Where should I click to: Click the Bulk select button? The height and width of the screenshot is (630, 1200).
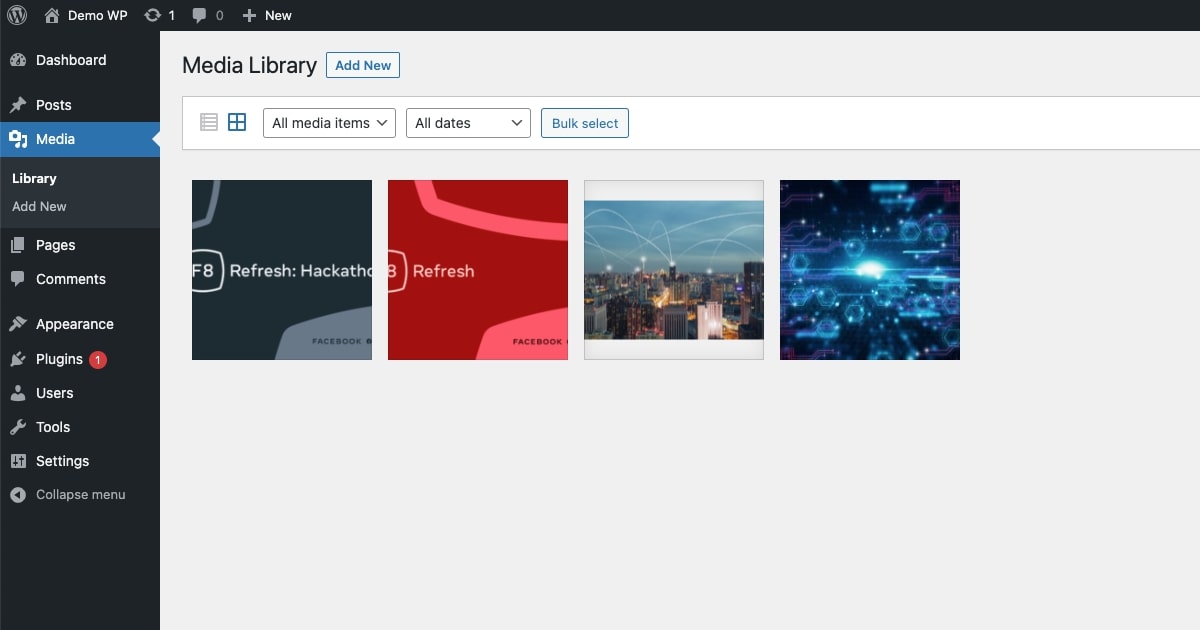(585, 123)
